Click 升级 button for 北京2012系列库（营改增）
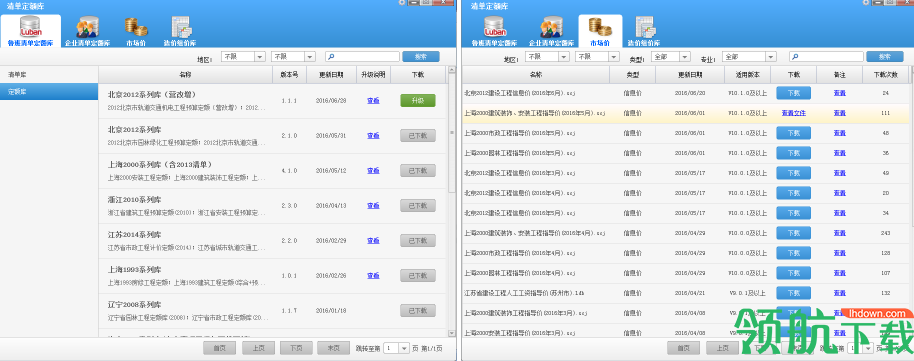The width and height of the screenshot is (914, 361). coord(418,100)
